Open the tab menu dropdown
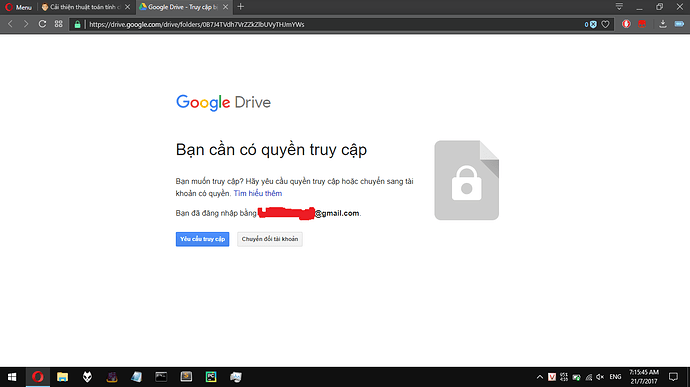 click(619, 7)
